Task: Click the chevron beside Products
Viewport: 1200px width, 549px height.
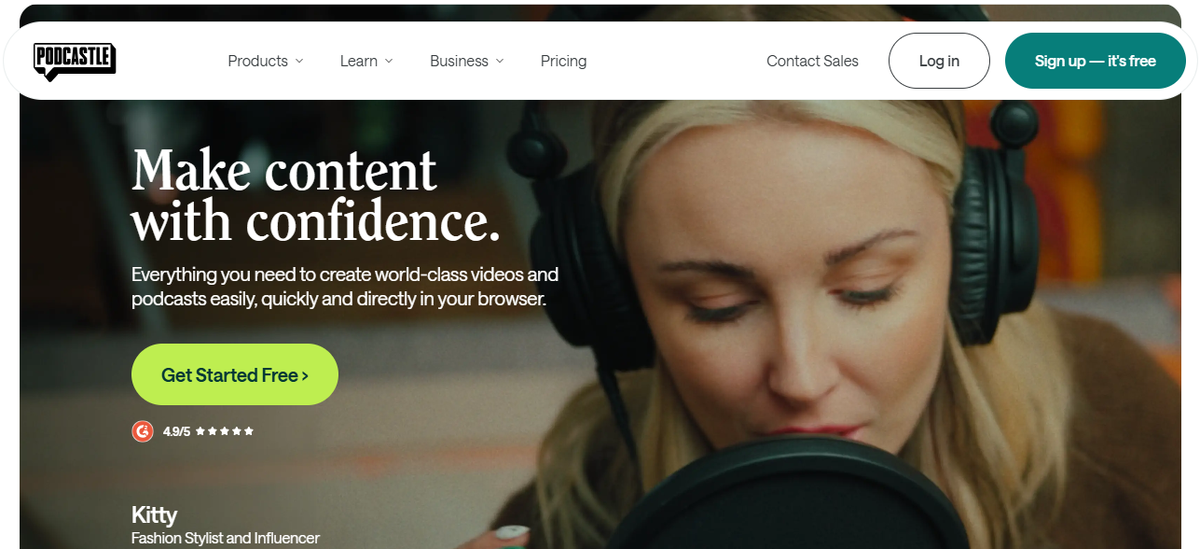Action: [x=298, y=61]
